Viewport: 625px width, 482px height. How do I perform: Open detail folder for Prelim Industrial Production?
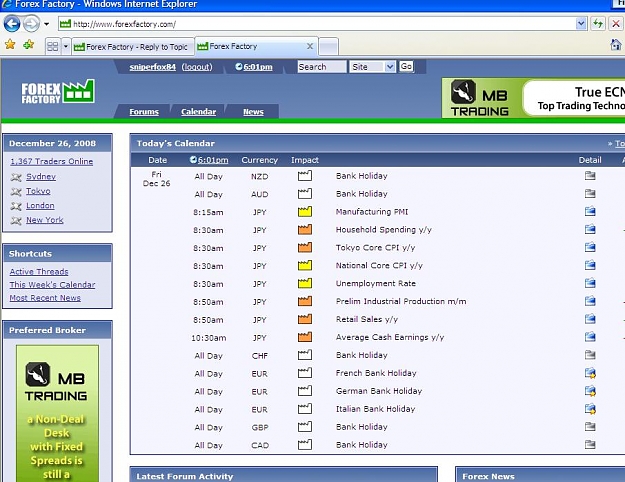coord(590,301)
